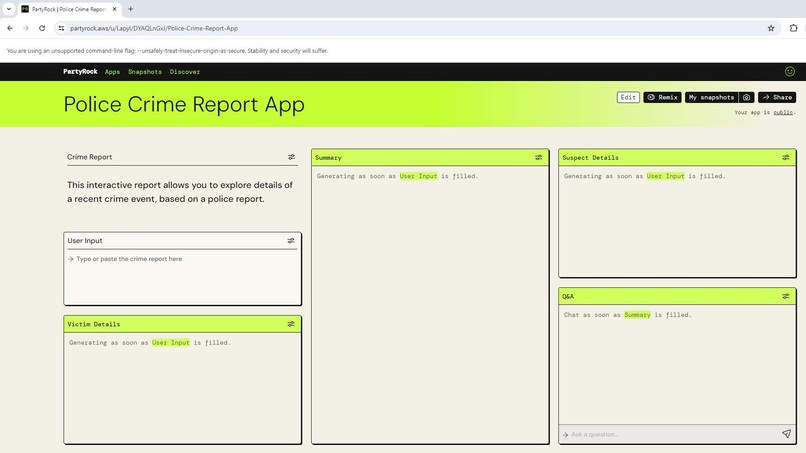The width and height of the screenshot is (806, 453).
Task: Click the Suspect Details header title
Action: pos(590,158)
